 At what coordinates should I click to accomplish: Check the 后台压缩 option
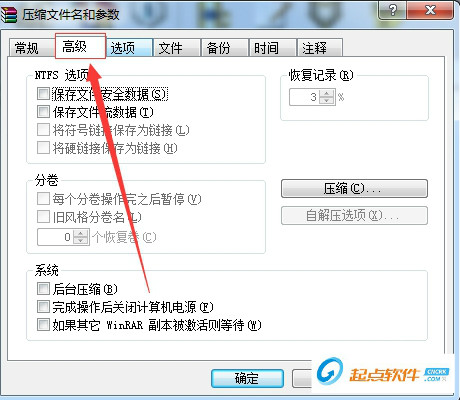point(43,288)
